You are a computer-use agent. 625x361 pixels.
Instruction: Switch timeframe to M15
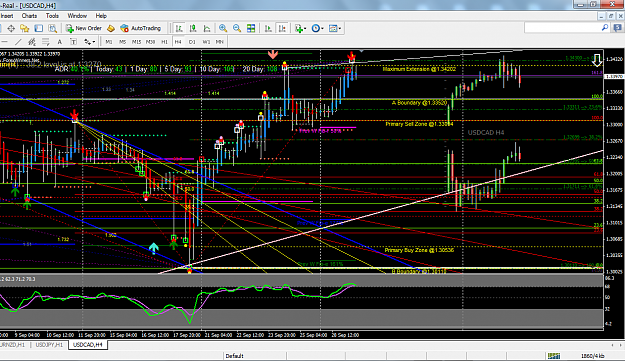(136, 41)
